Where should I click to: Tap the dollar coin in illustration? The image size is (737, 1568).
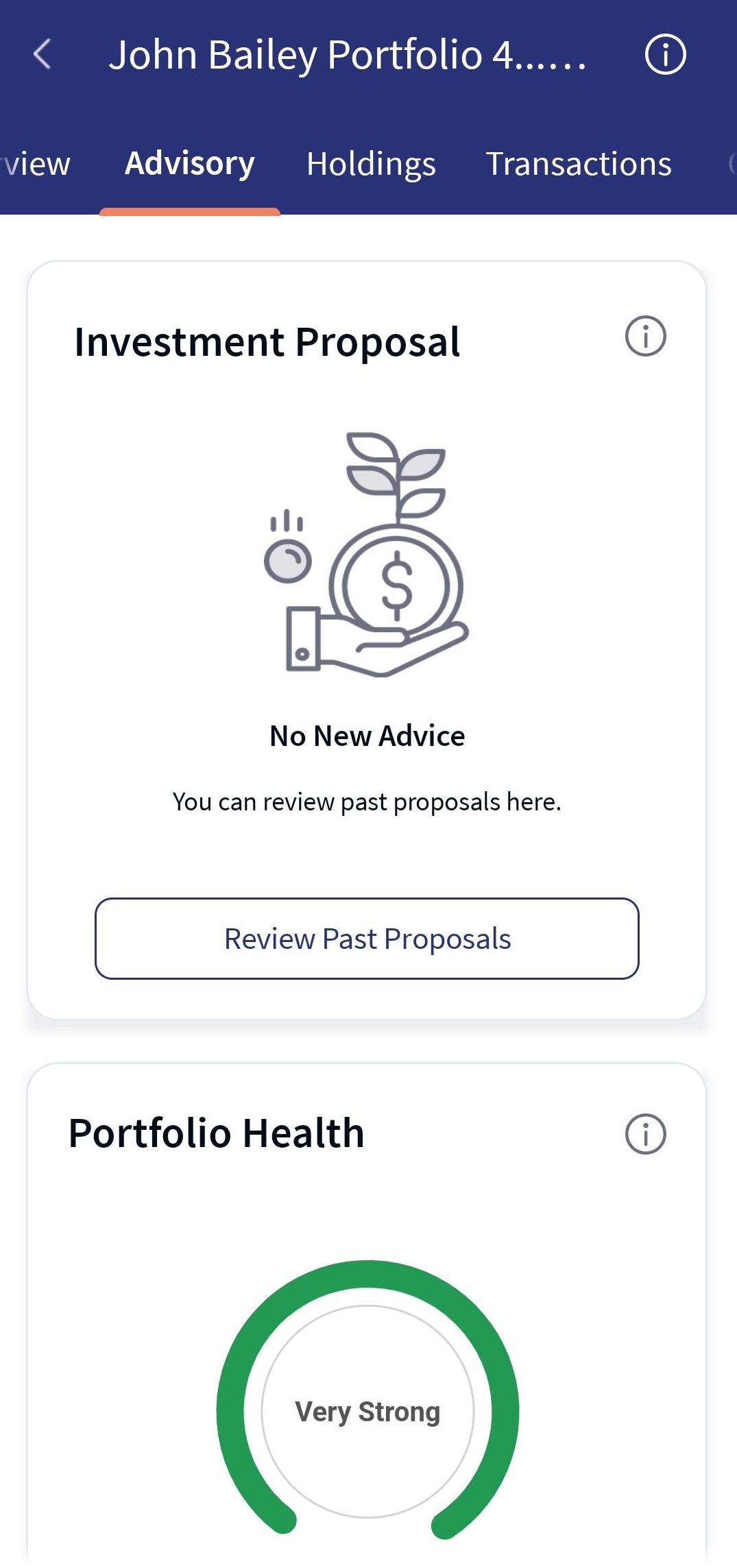point(396,586)
